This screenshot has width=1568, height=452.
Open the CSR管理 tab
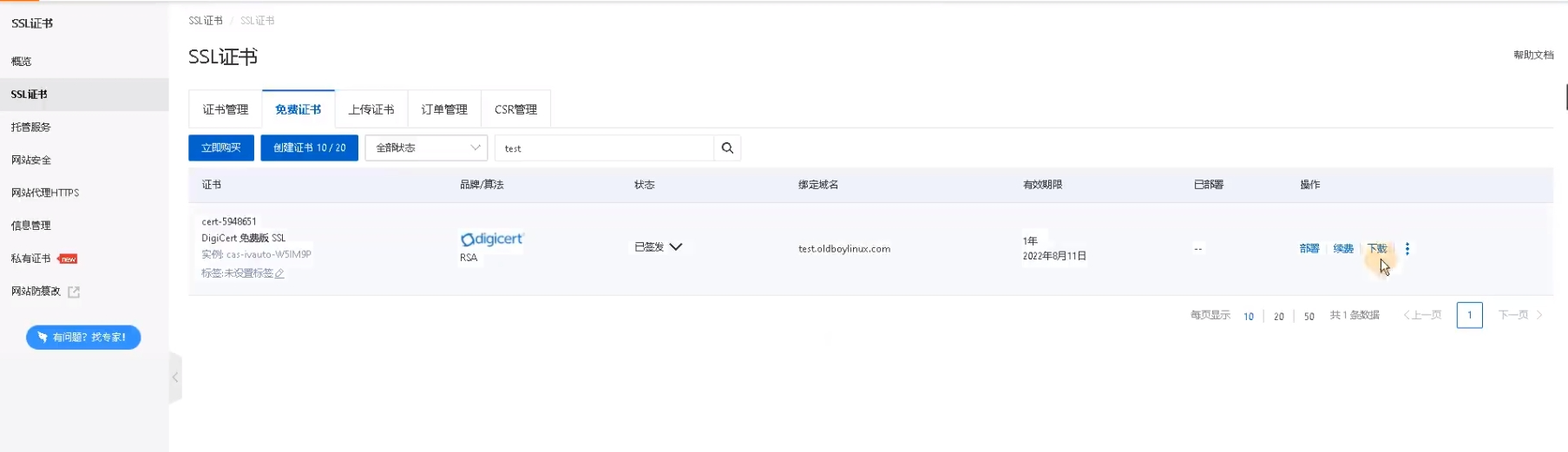coord(515,109)
